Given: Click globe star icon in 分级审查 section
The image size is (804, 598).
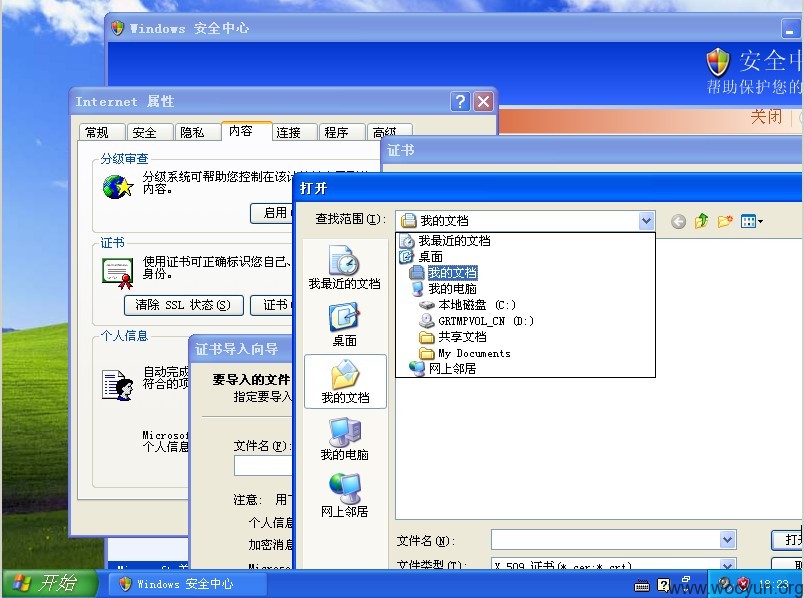Looking at the screenshot, I should (118, 187).
